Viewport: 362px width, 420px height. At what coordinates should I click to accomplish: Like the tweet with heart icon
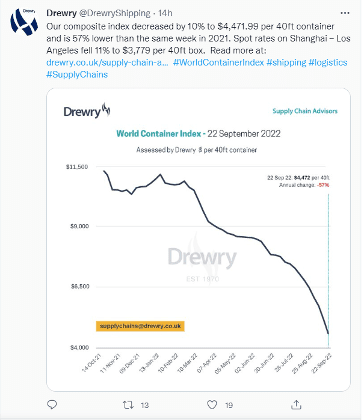point(212,405)
